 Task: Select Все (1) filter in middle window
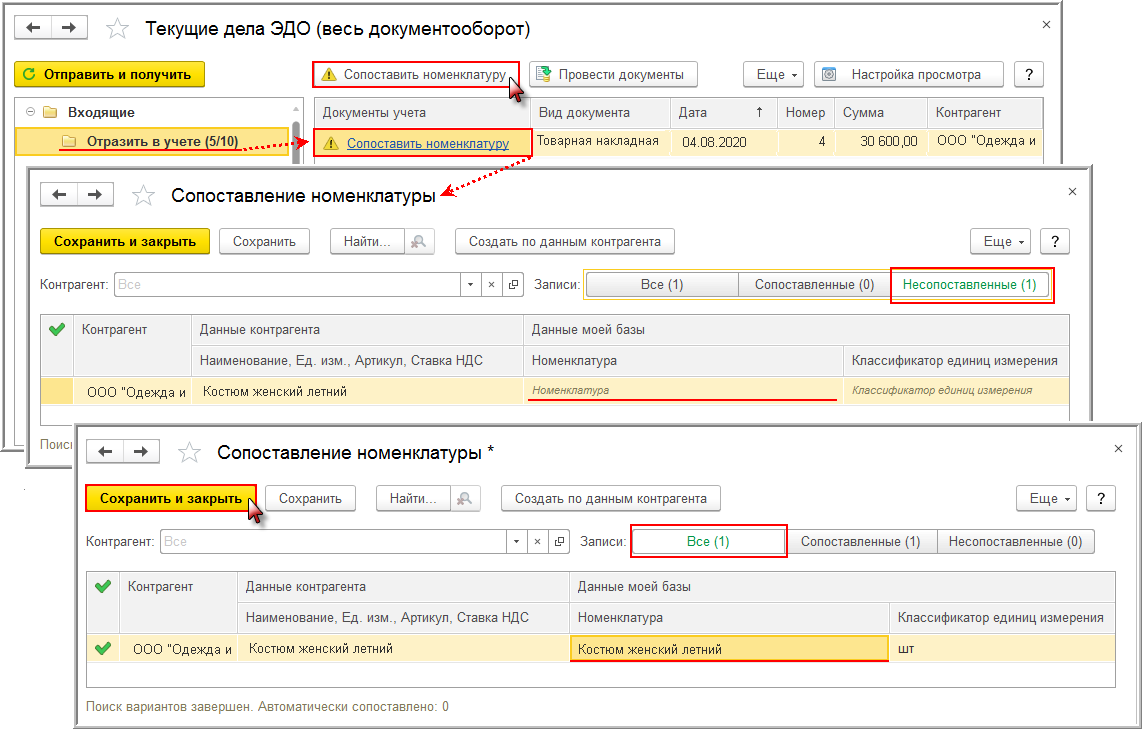662,285
